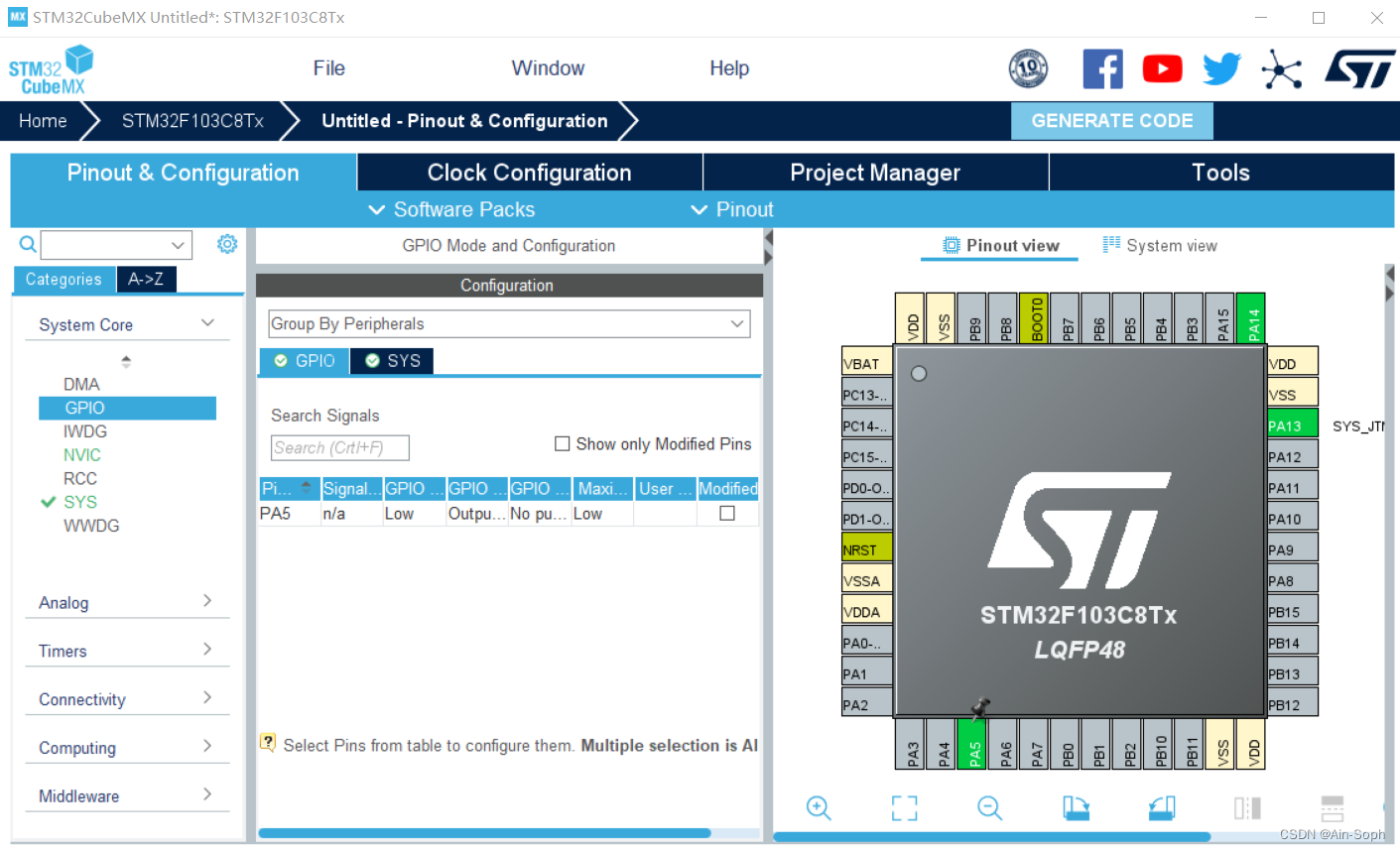Select the A->Z sorting tab
Image resolution: width=1400 pixels, height=851 pixels.
pyautogui.click(x=146, y=280)
